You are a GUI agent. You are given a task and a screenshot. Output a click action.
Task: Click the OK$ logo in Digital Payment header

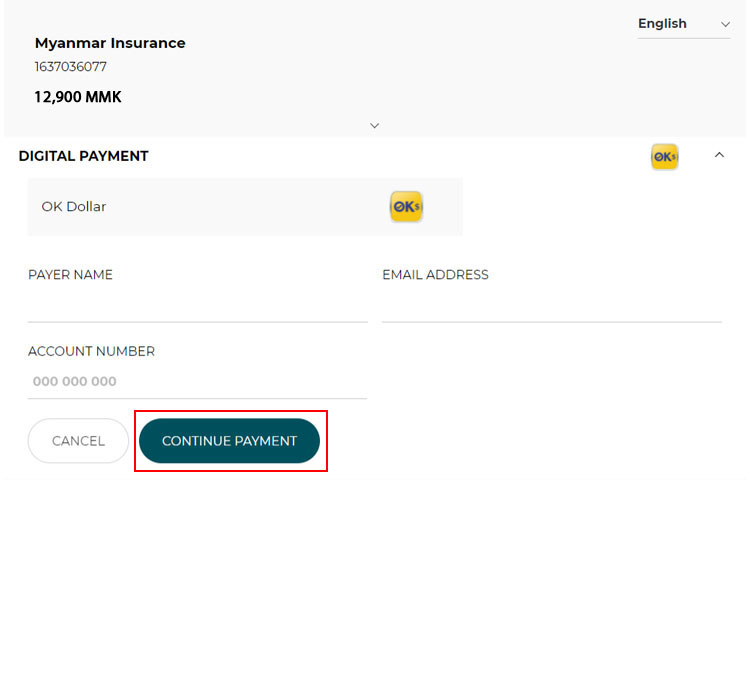(664, 156)
